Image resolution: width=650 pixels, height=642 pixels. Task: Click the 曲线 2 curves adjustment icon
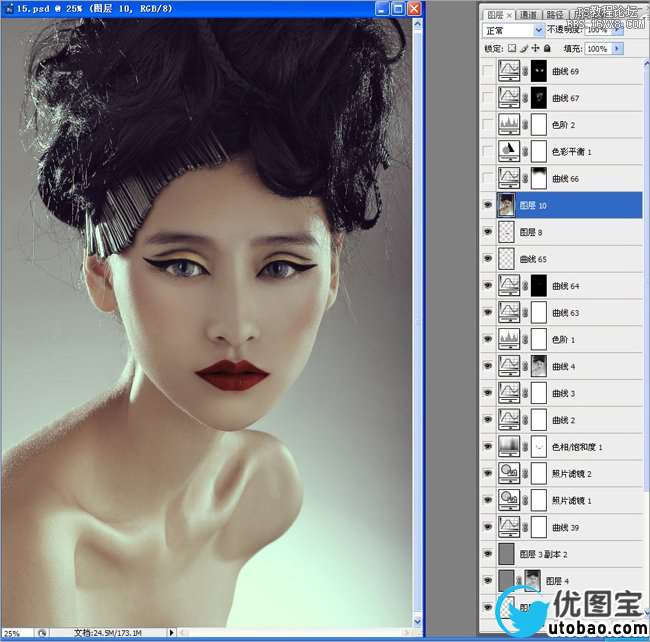[509, 420]
